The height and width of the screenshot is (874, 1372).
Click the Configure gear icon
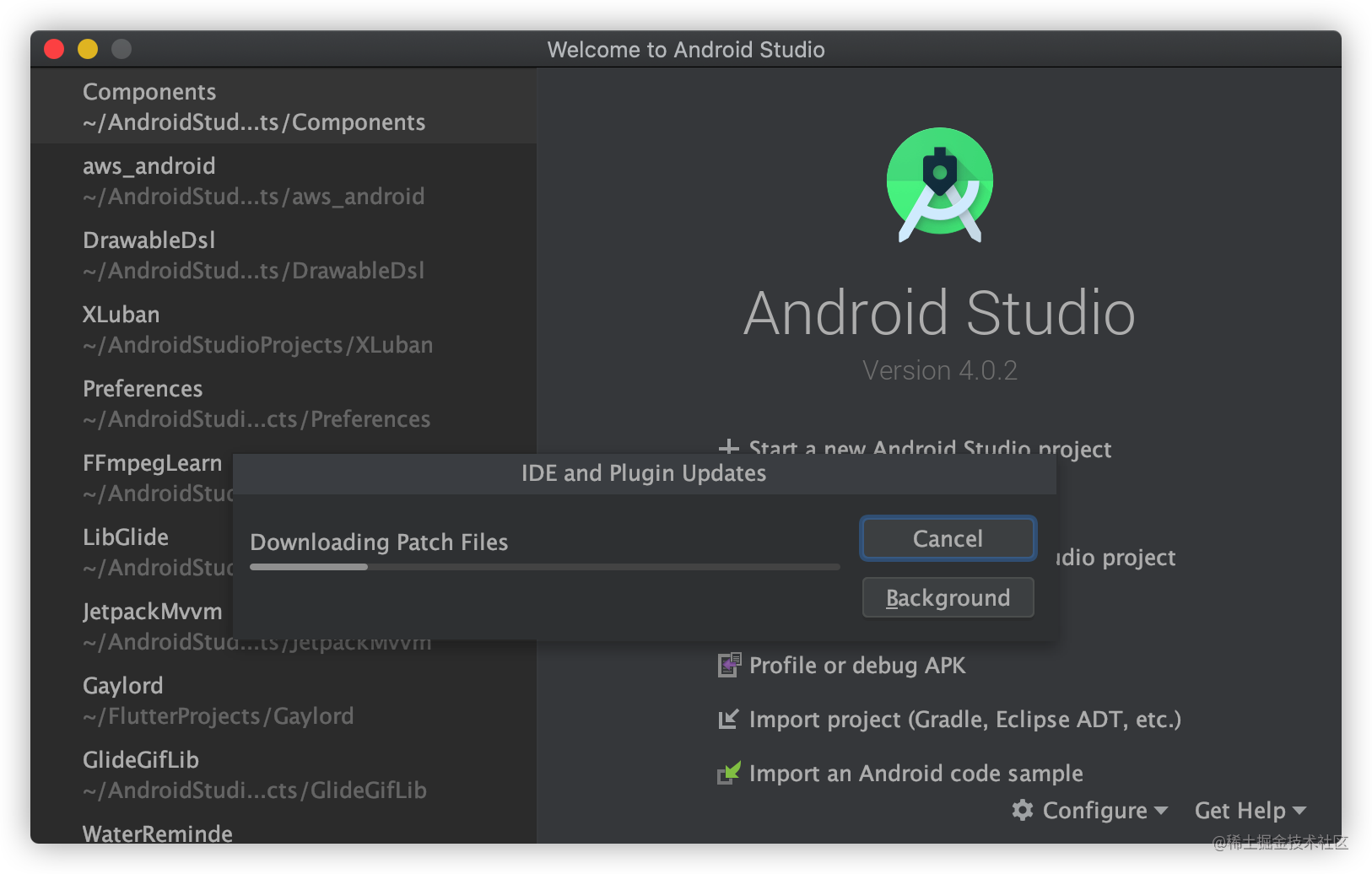[1023, 810]
